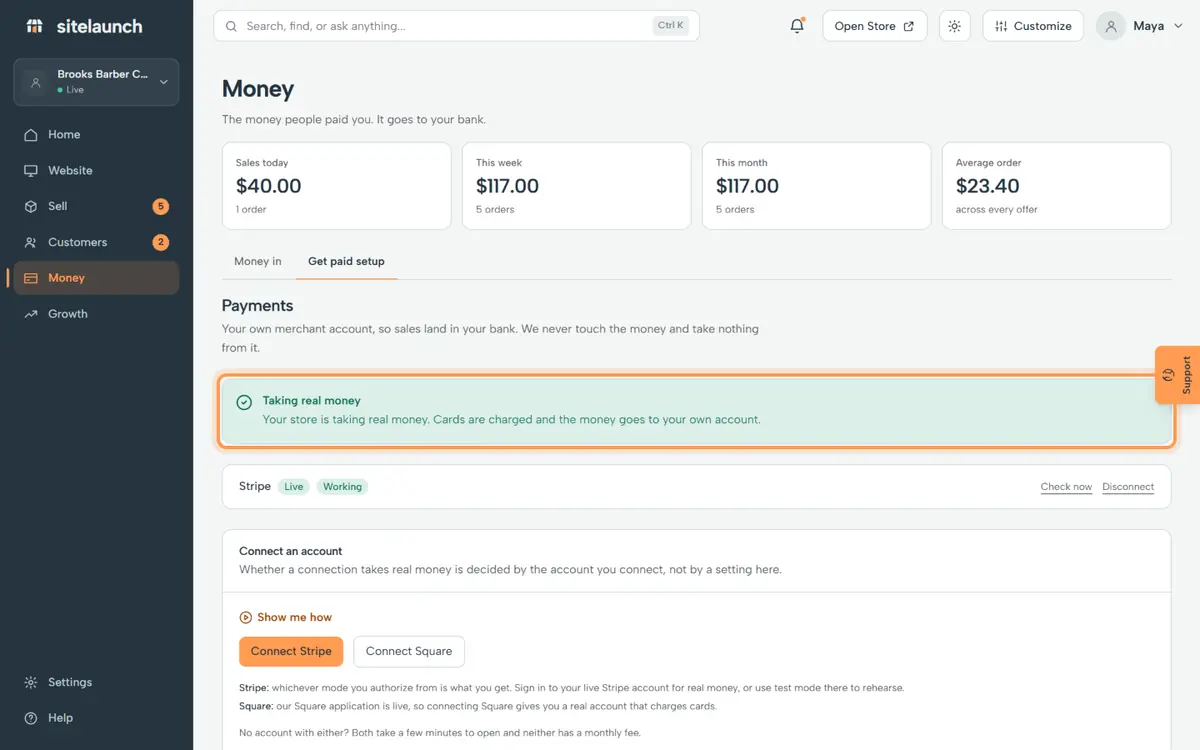Open the Support side tab
1200x750 pixels.
coord(1178,375)
